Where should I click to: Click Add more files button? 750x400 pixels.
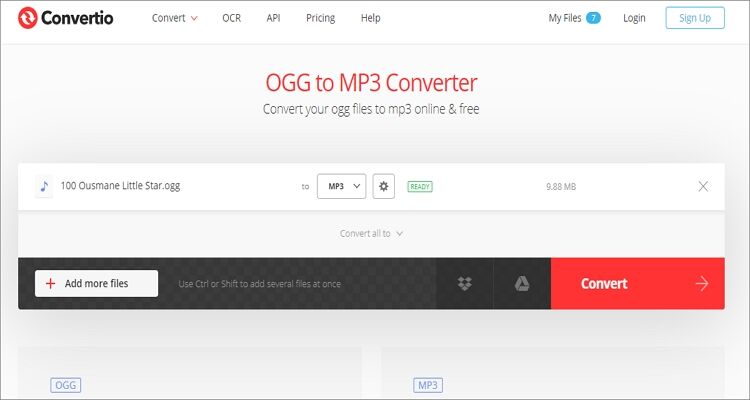pyautogui.click(x=97, y=283)
